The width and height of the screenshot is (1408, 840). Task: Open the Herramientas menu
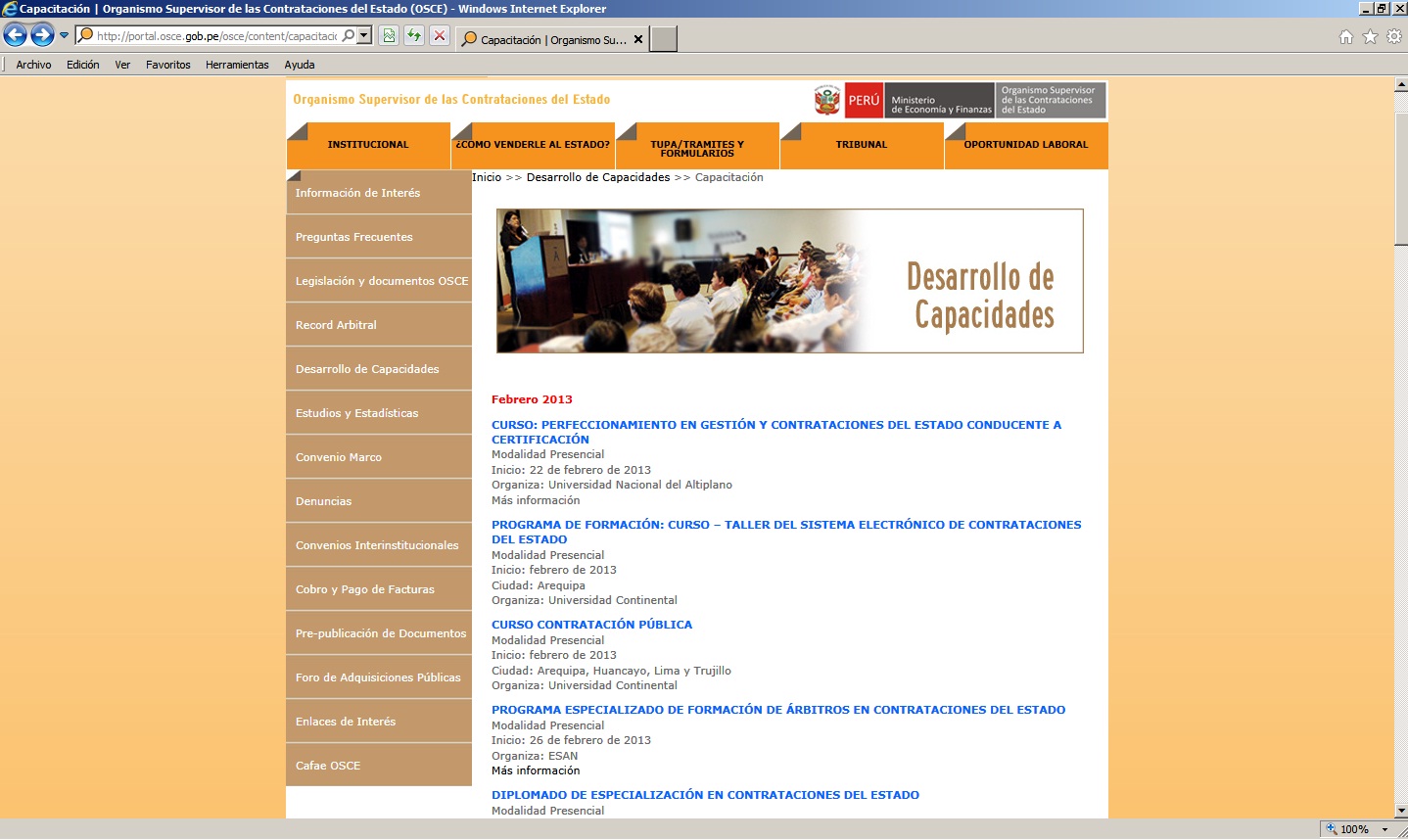click(237, 65)
